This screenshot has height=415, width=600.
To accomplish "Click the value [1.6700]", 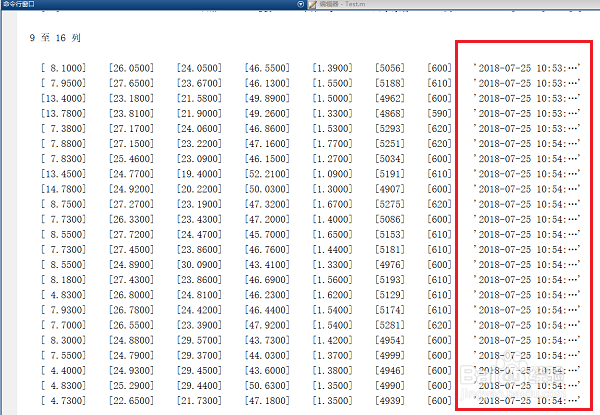I will tap(333, 204).
